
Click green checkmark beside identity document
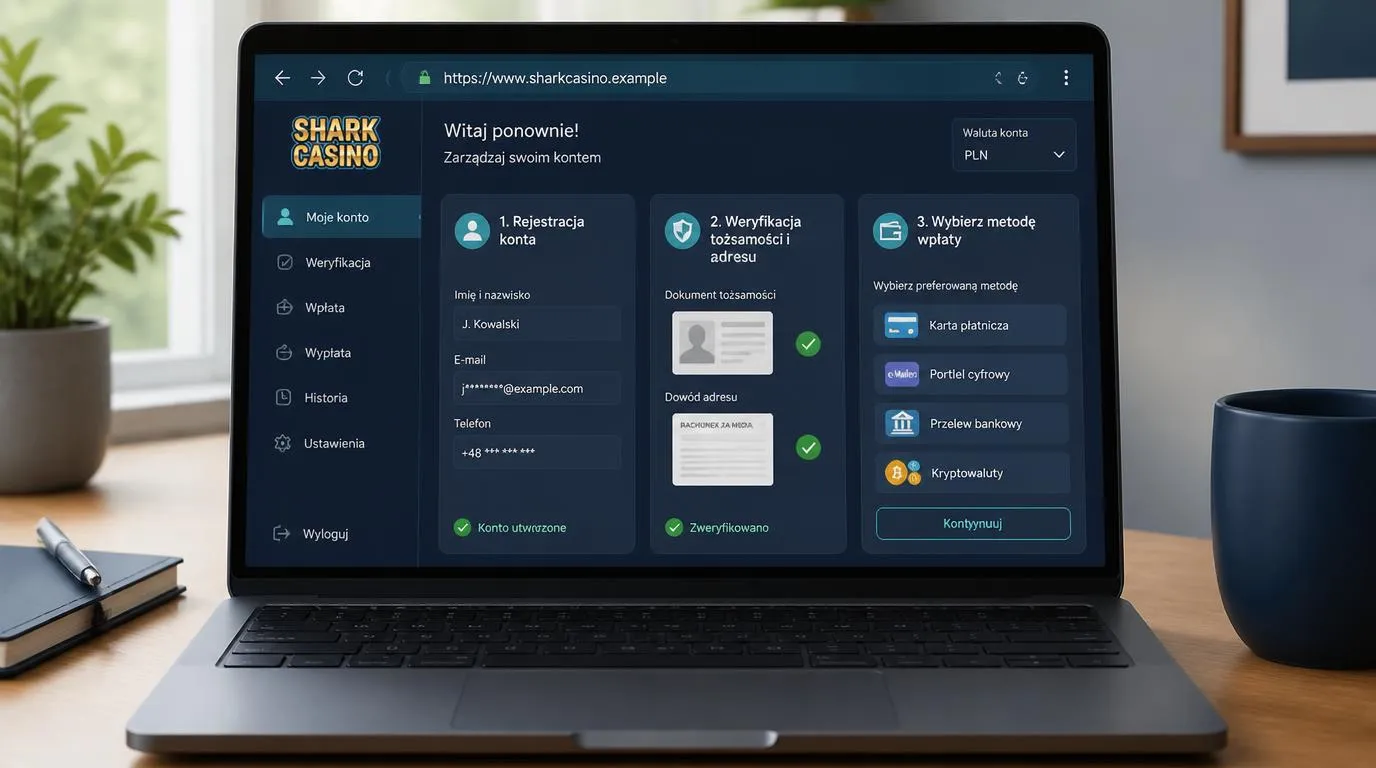point(808,344)
